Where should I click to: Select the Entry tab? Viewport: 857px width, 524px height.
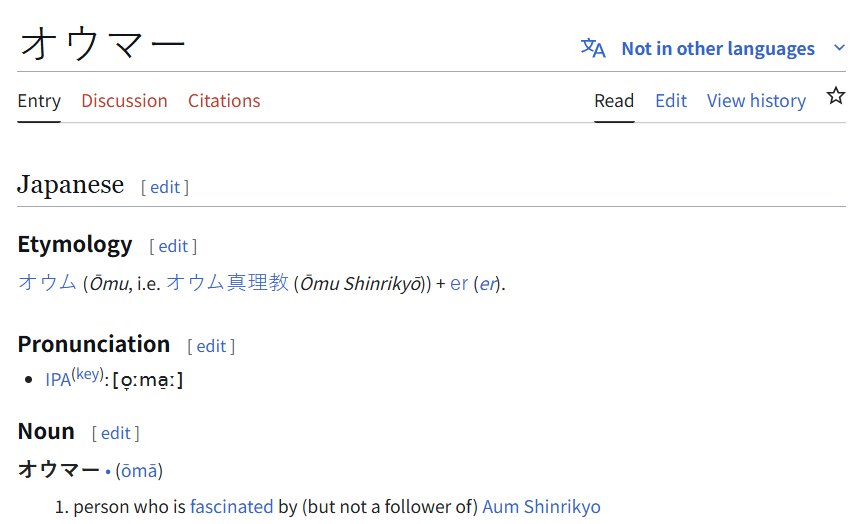coord(39,101)
